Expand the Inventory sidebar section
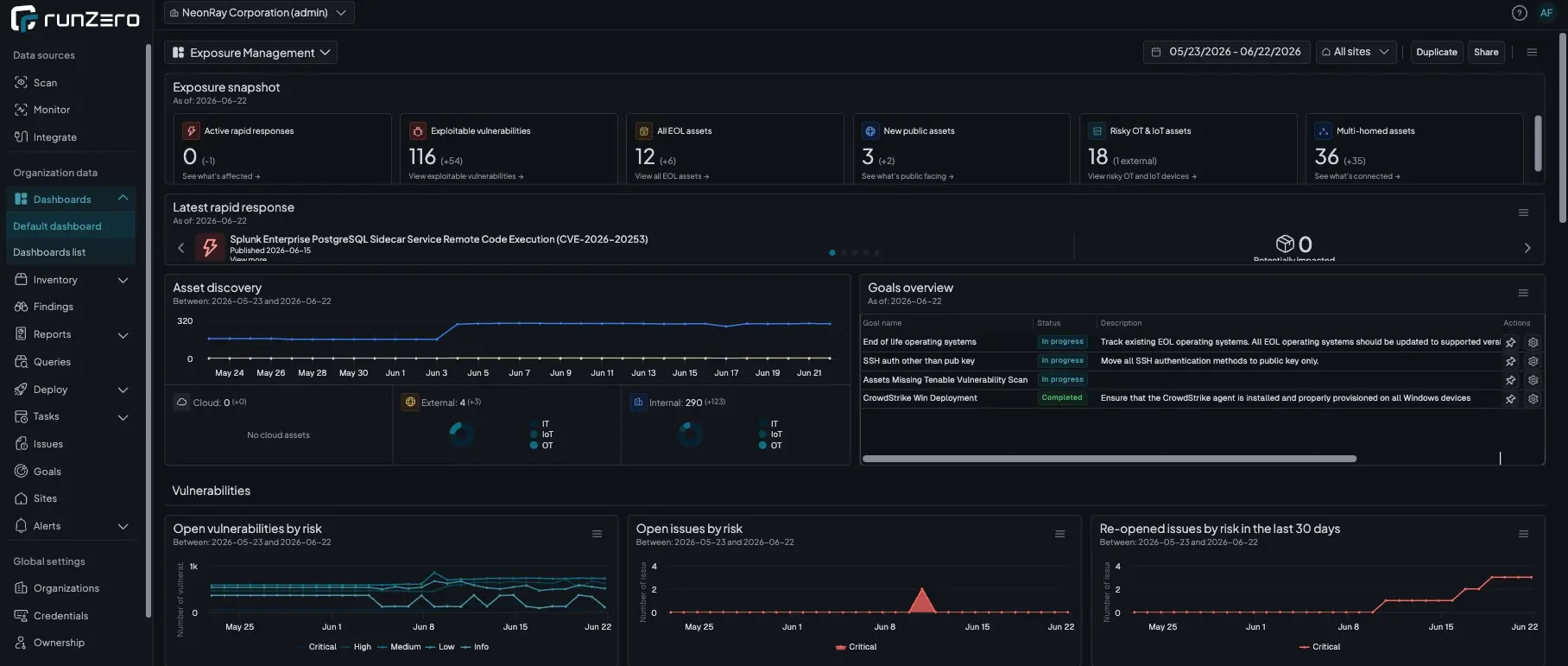 [x=123, y=280]
